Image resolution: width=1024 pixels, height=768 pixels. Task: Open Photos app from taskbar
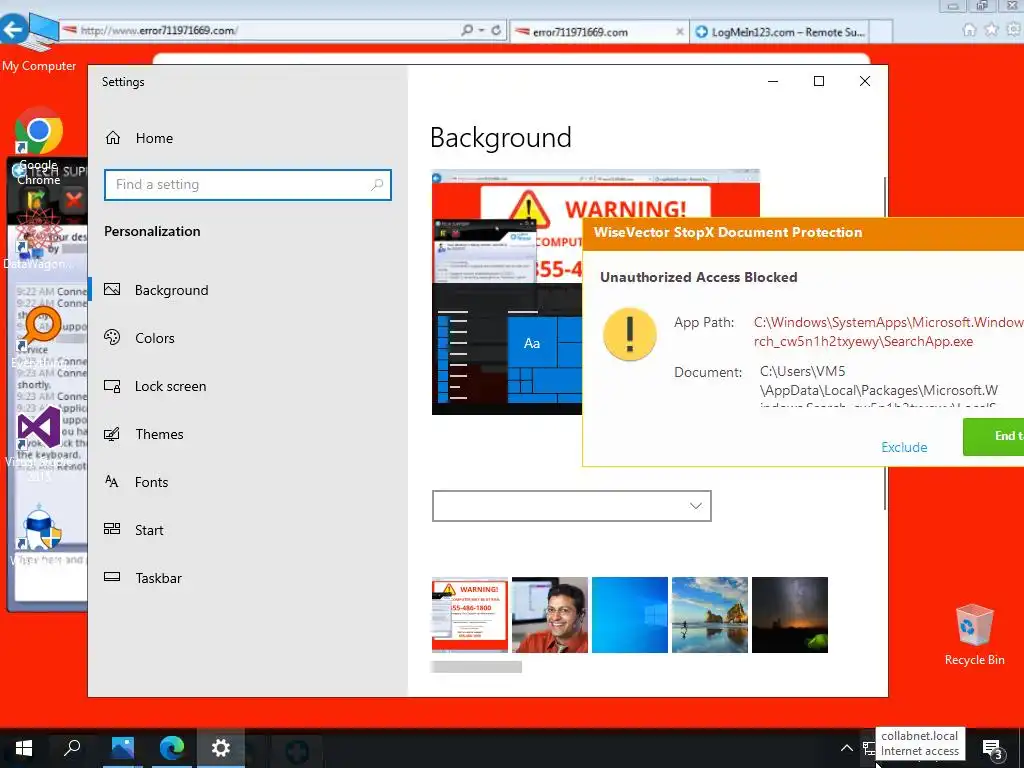[122, 748]
